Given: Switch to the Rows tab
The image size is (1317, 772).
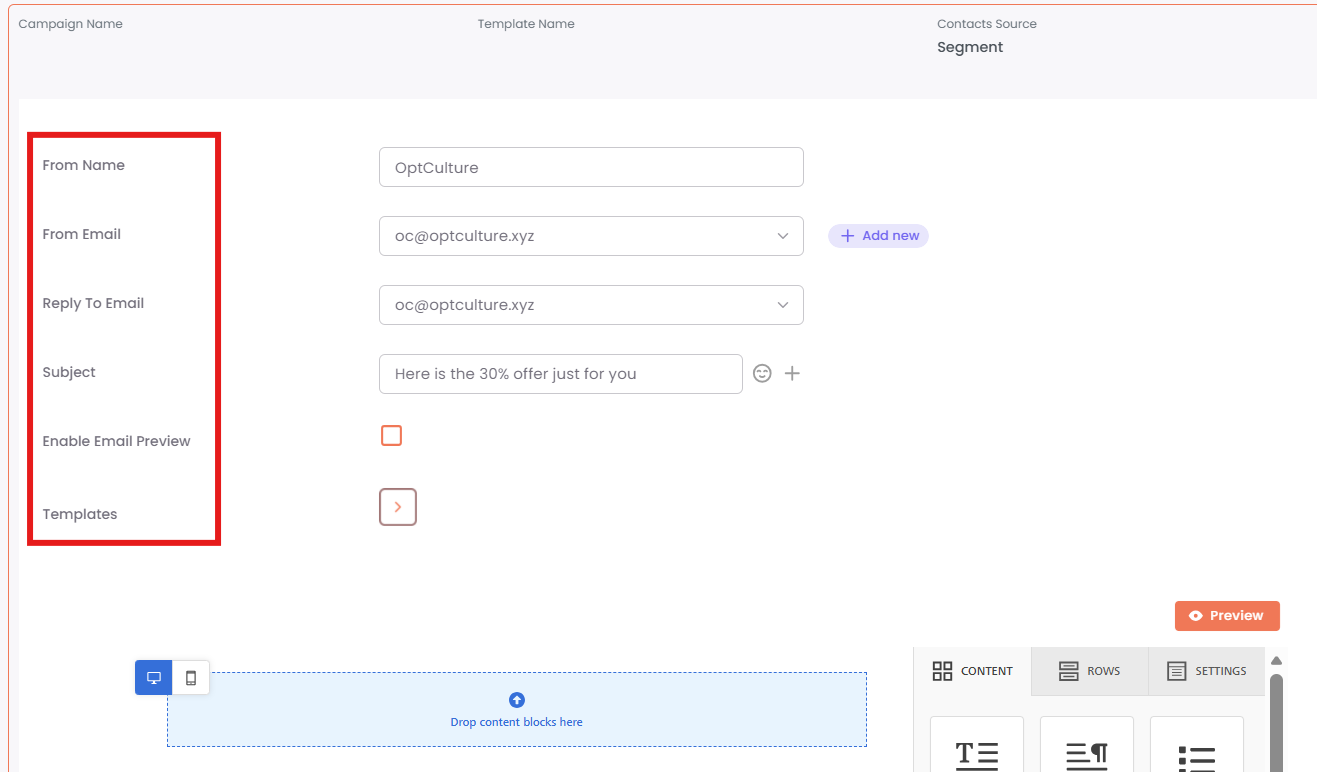Looking at the screenshot, I should point(1089,671).
